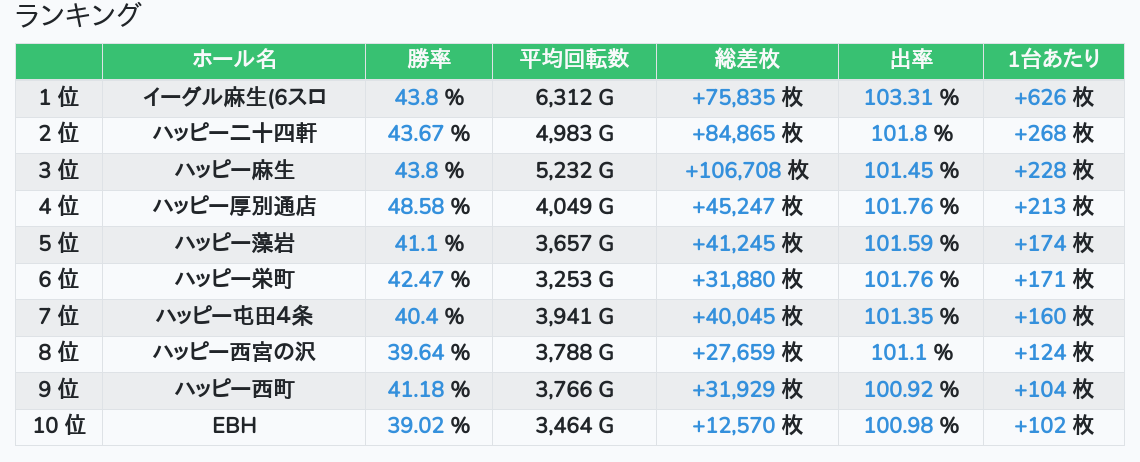Image resolution: width=1140 pixels, height=462 pixels.
Task: Click the +626 per-machine value
Action: (1040, 97)
